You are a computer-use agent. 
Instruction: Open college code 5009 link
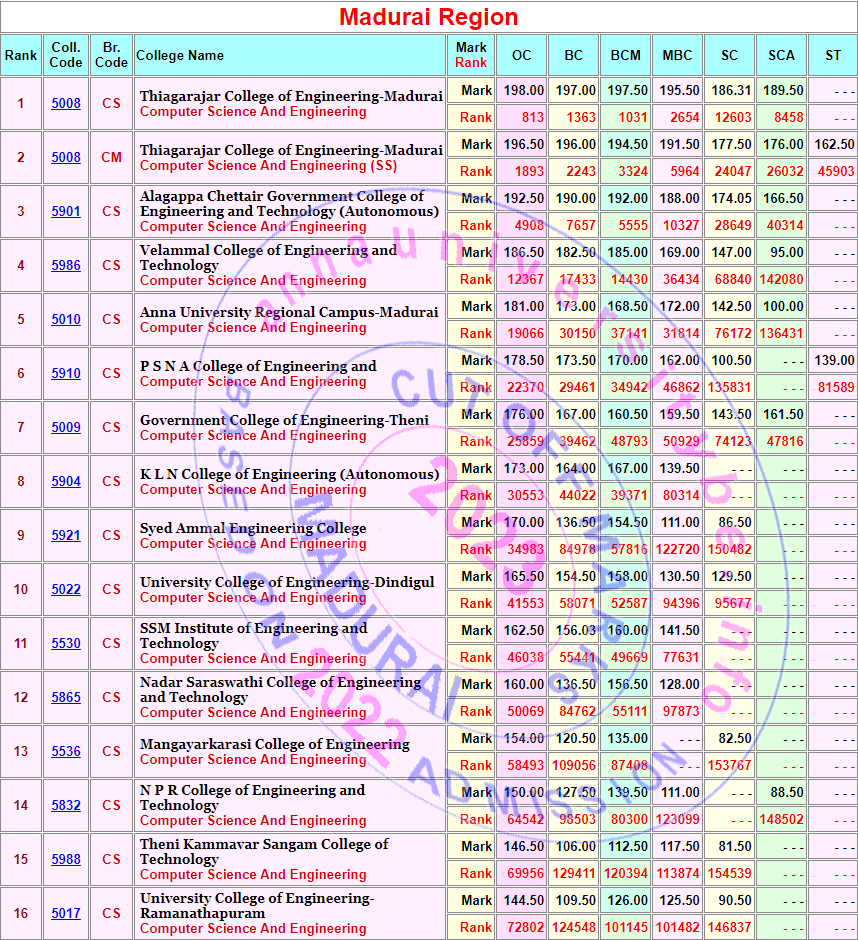coord(66,428)
